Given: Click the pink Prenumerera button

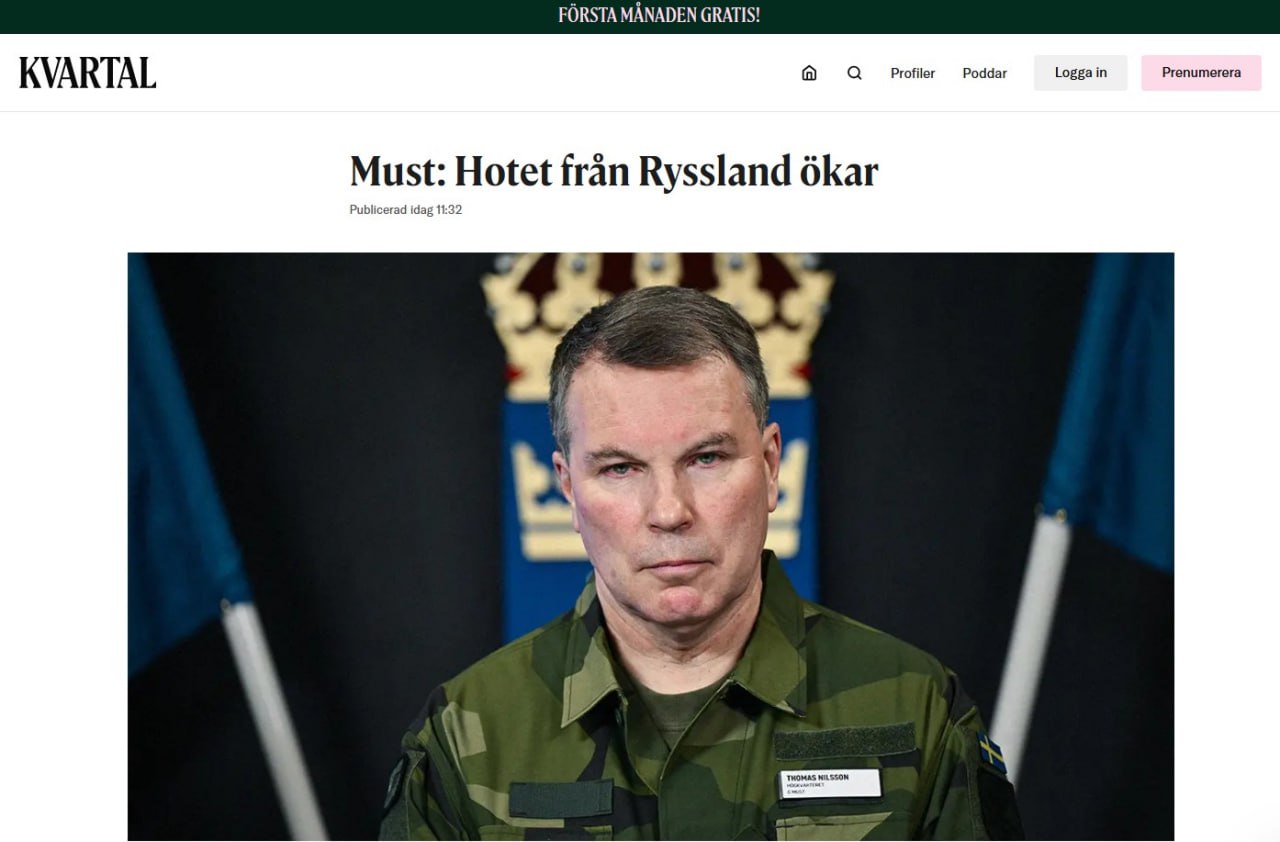Looking at the screenshot, I should coord(1201,73).
